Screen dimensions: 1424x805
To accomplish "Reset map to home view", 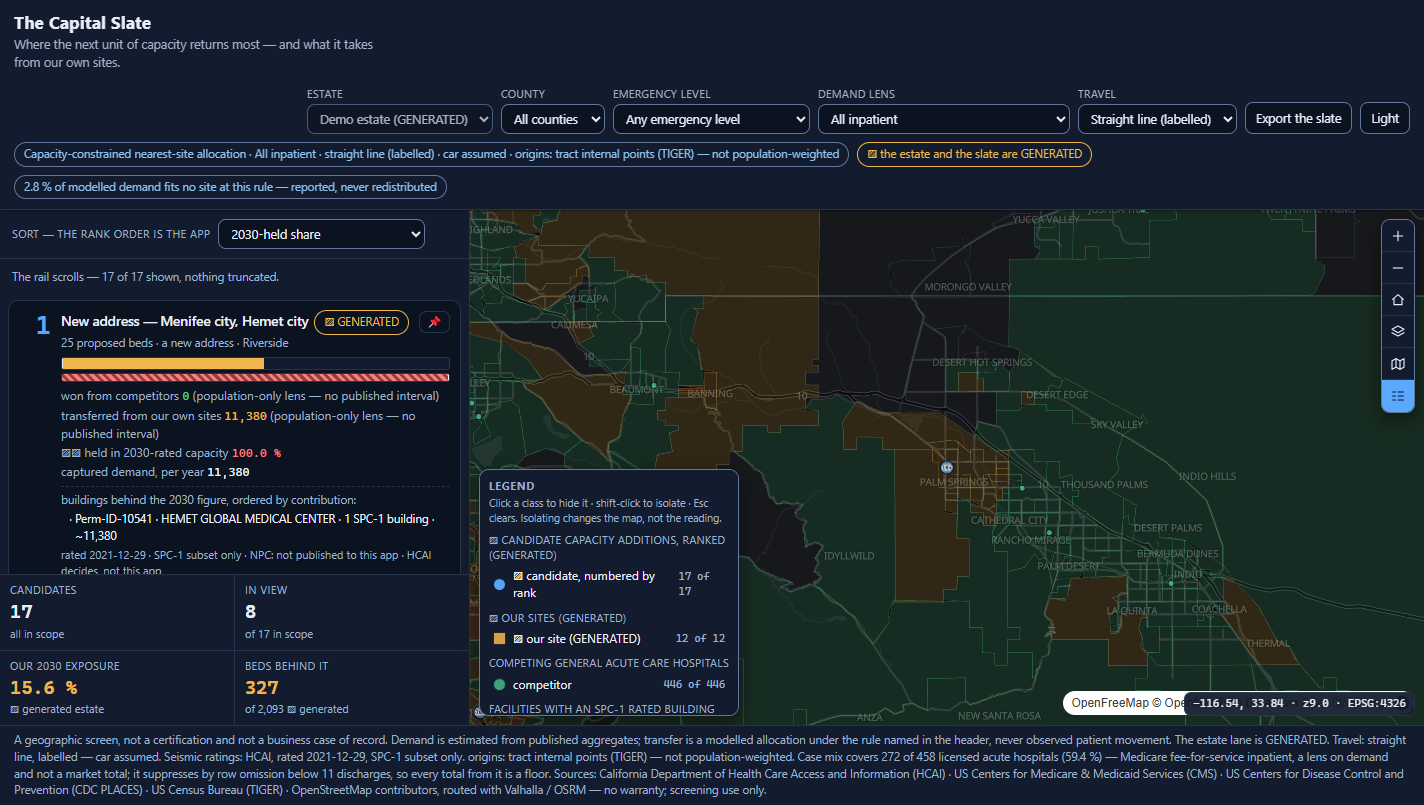I will (x=1397, y=300).
